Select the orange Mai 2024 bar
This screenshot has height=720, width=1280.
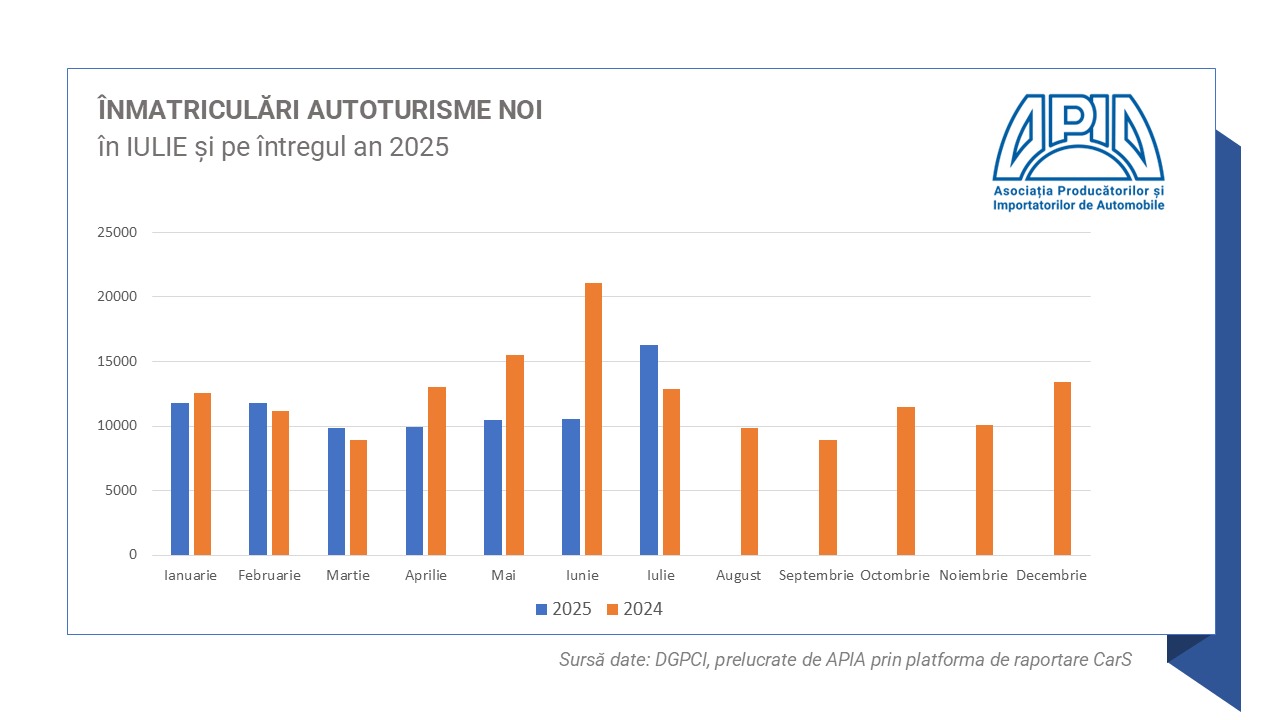(x=515, y=455)
